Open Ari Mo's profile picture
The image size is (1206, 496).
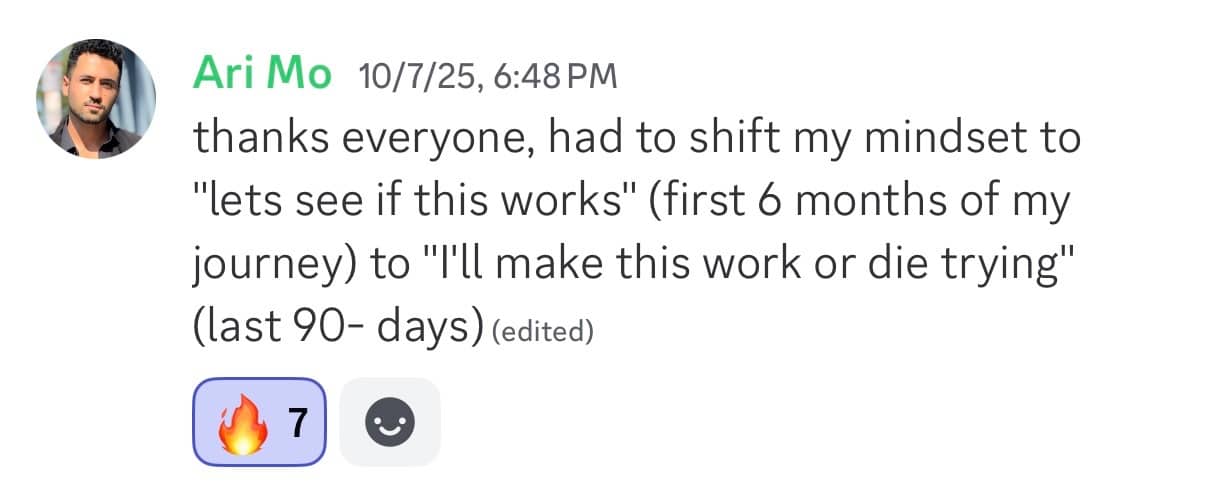(x=95, y=98)
